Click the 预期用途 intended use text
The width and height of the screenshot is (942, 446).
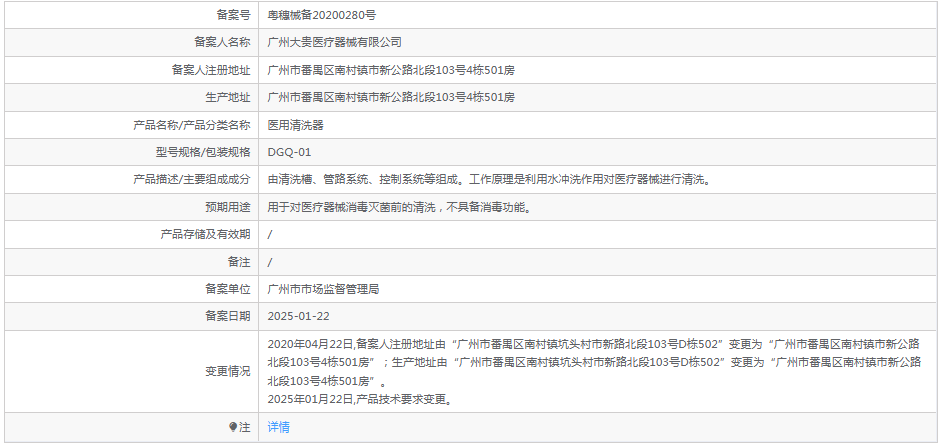(x=398, y=207)
